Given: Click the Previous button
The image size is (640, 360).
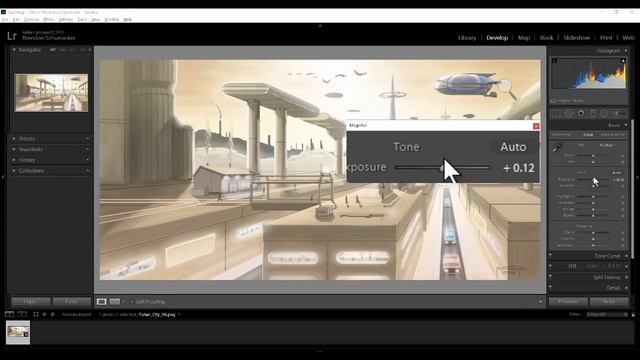Looking at the screenshot, I should [568, 302].
